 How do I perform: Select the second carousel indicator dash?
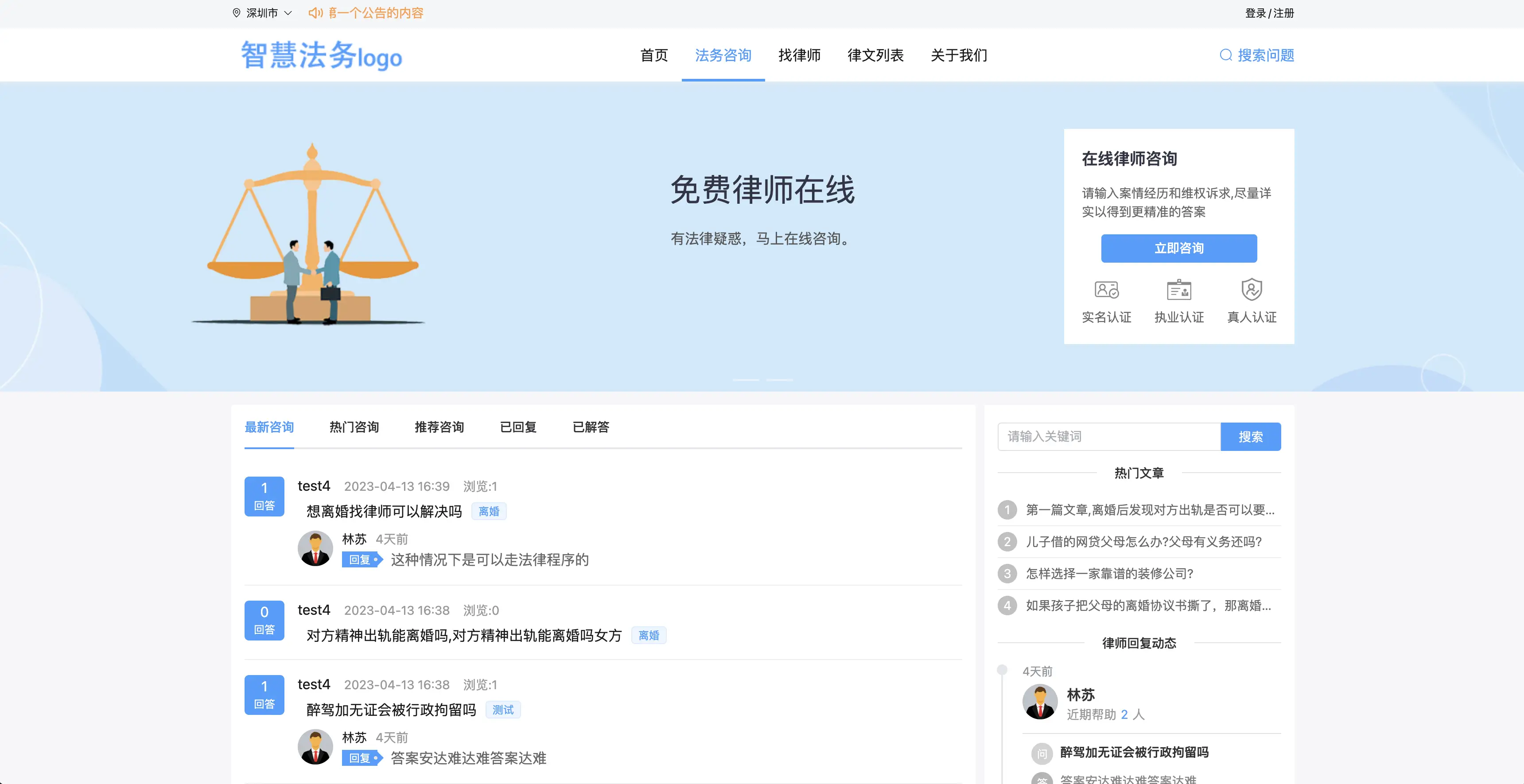[x=780, y=379]
